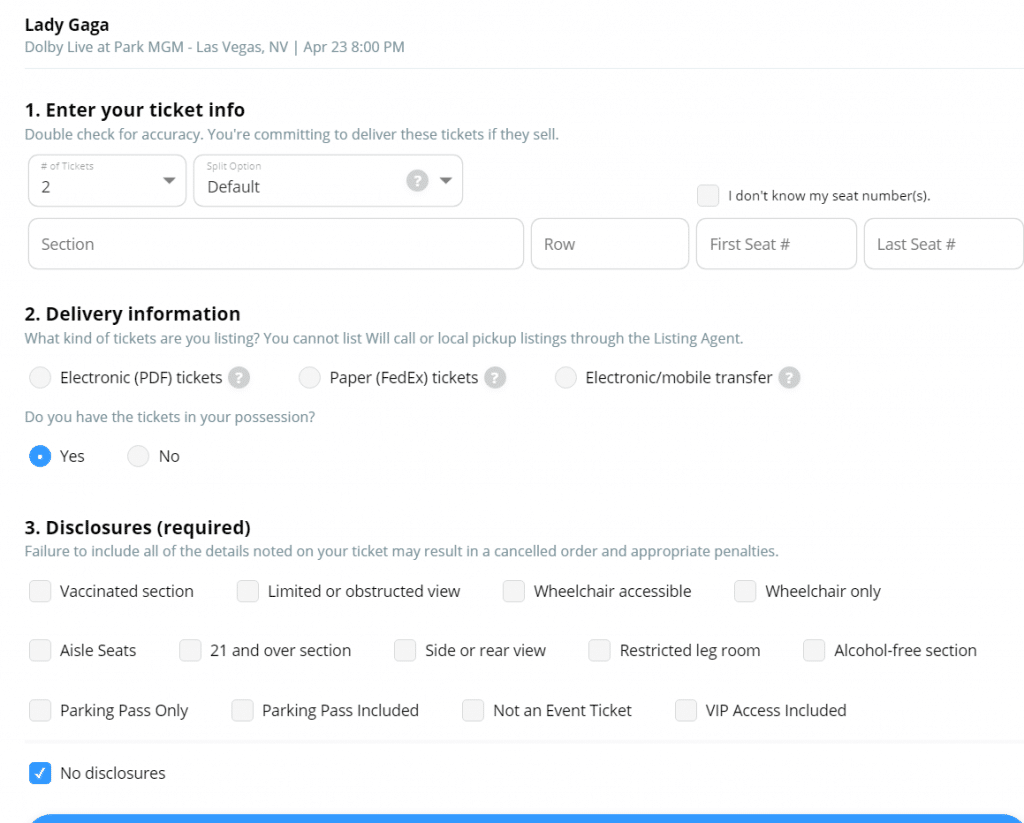Click the Section input field
This screenshot has height=823, width=1024.
pyautogui.click(x=276, y=244)
